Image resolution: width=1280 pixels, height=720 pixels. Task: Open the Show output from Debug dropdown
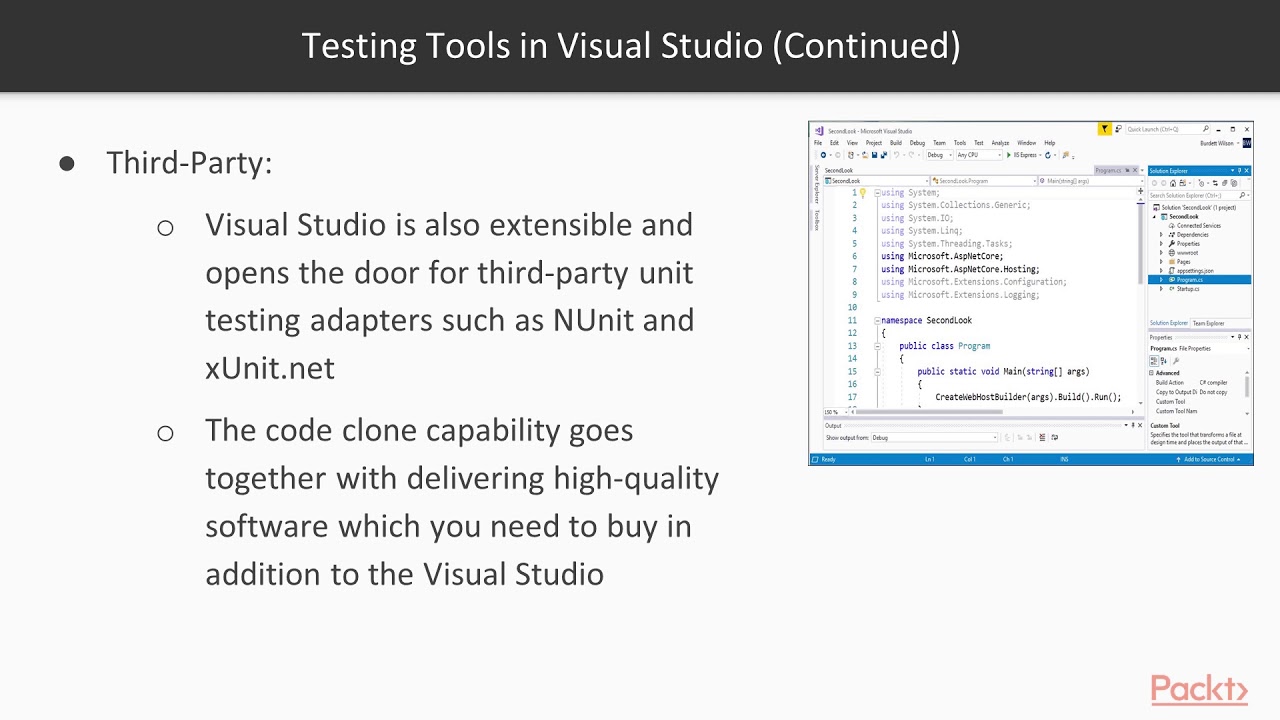[x=934, y=438]
